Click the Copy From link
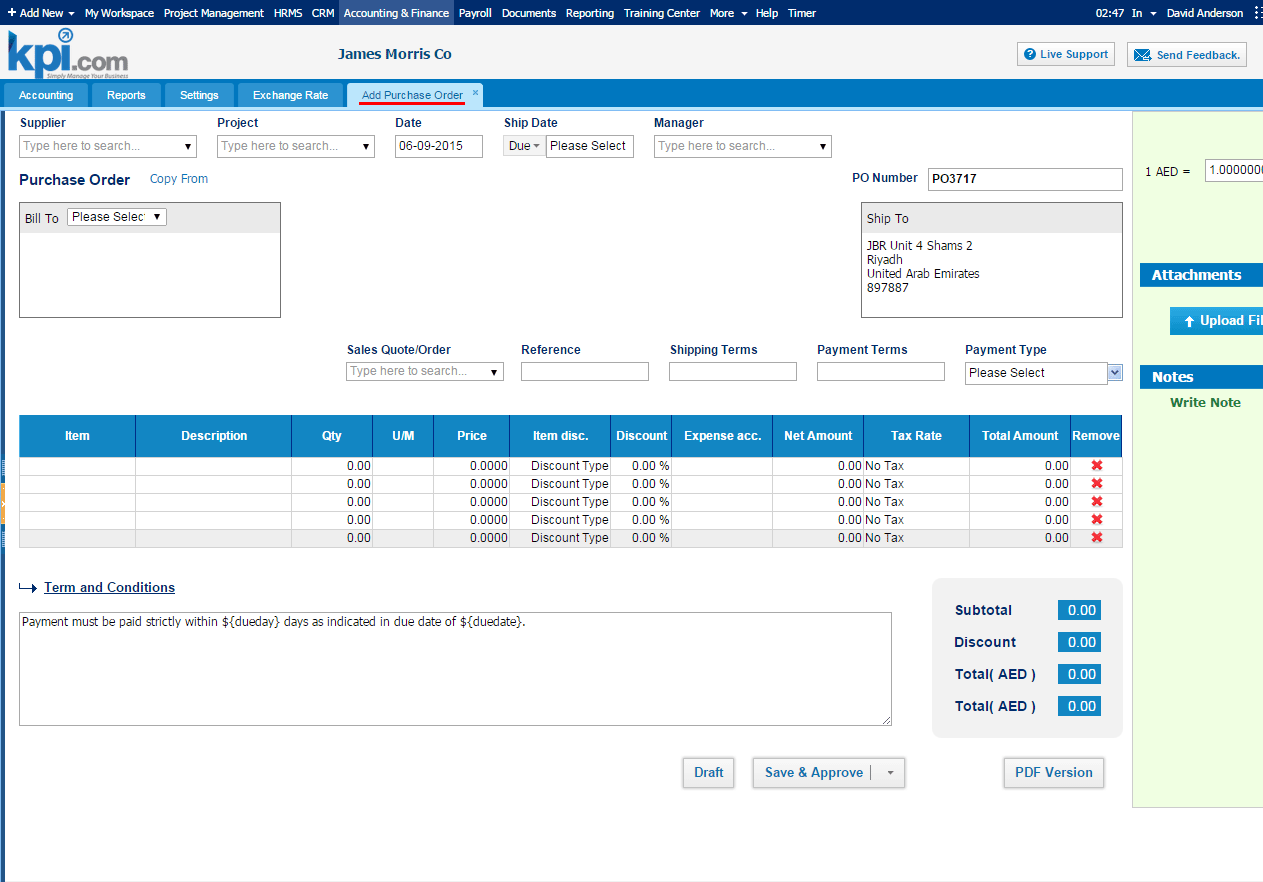 pos(179,179)
